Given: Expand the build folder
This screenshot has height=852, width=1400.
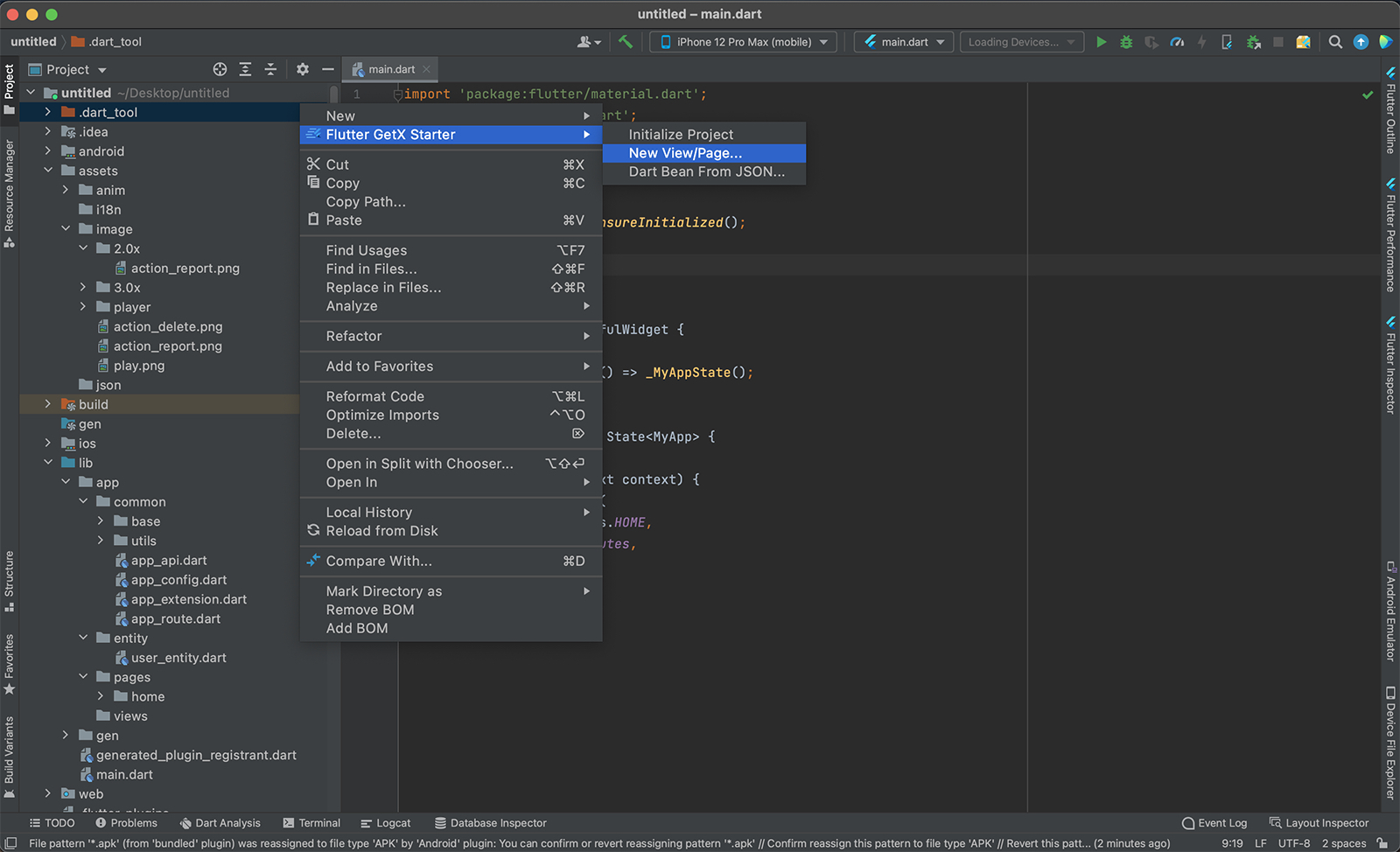Looking at the screenshot, I should coord(48,404).
